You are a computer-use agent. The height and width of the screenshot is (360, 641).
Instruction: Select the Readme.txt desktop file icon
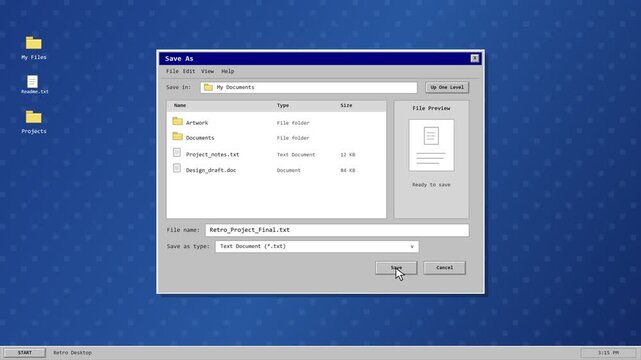click(33, 81)
